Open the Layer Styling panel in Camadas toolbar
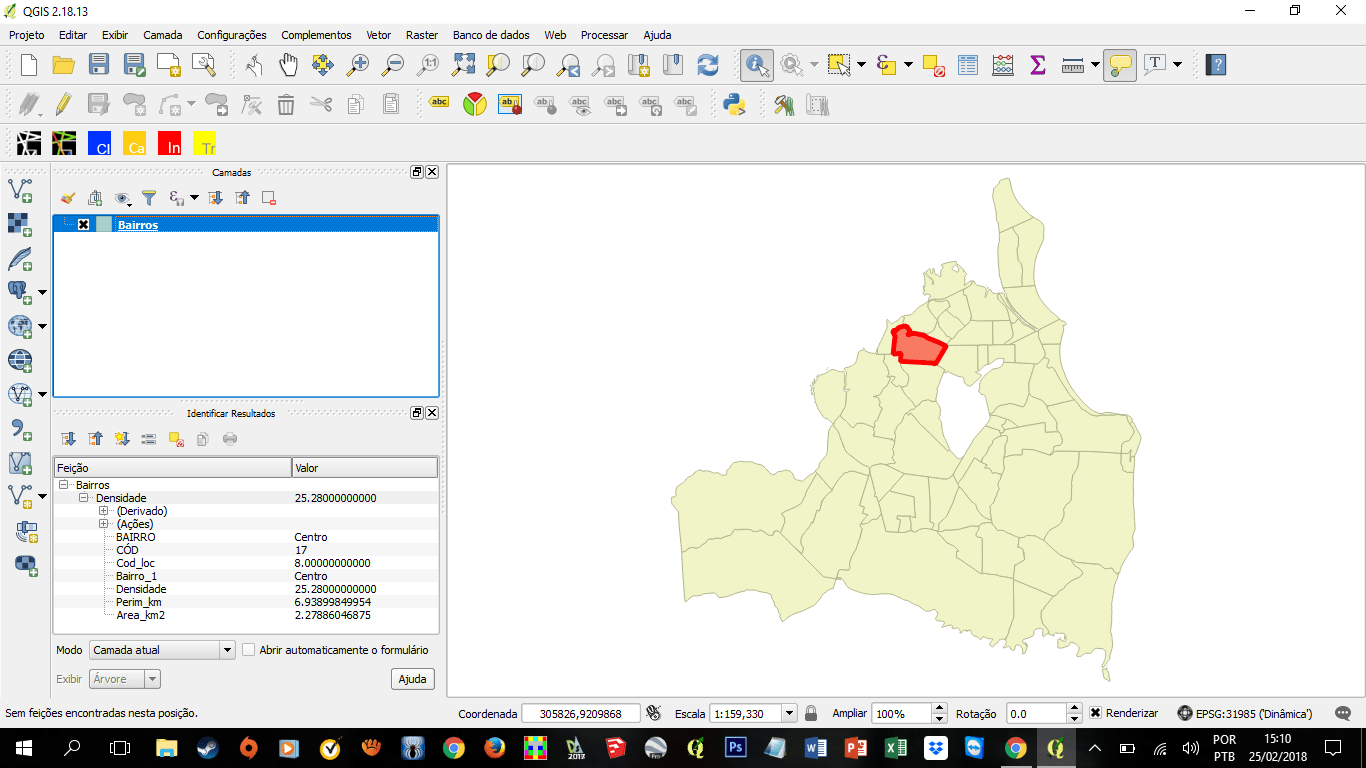 [x=67, y=197]
